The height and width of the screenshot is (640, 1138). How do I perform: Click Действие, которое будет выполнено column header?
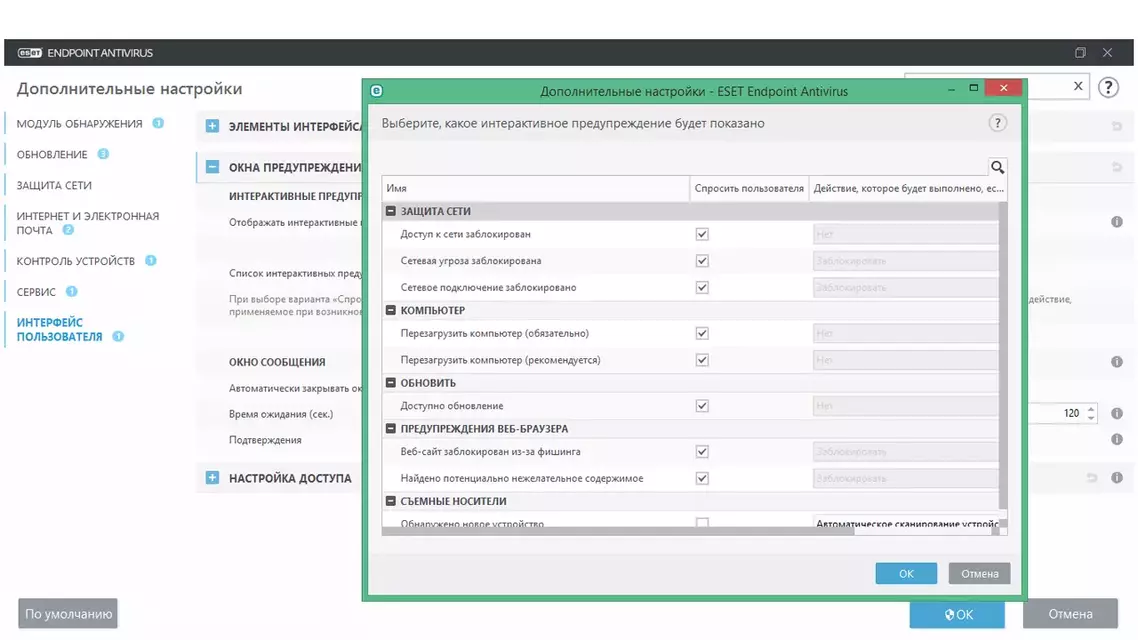coord(908,189)
